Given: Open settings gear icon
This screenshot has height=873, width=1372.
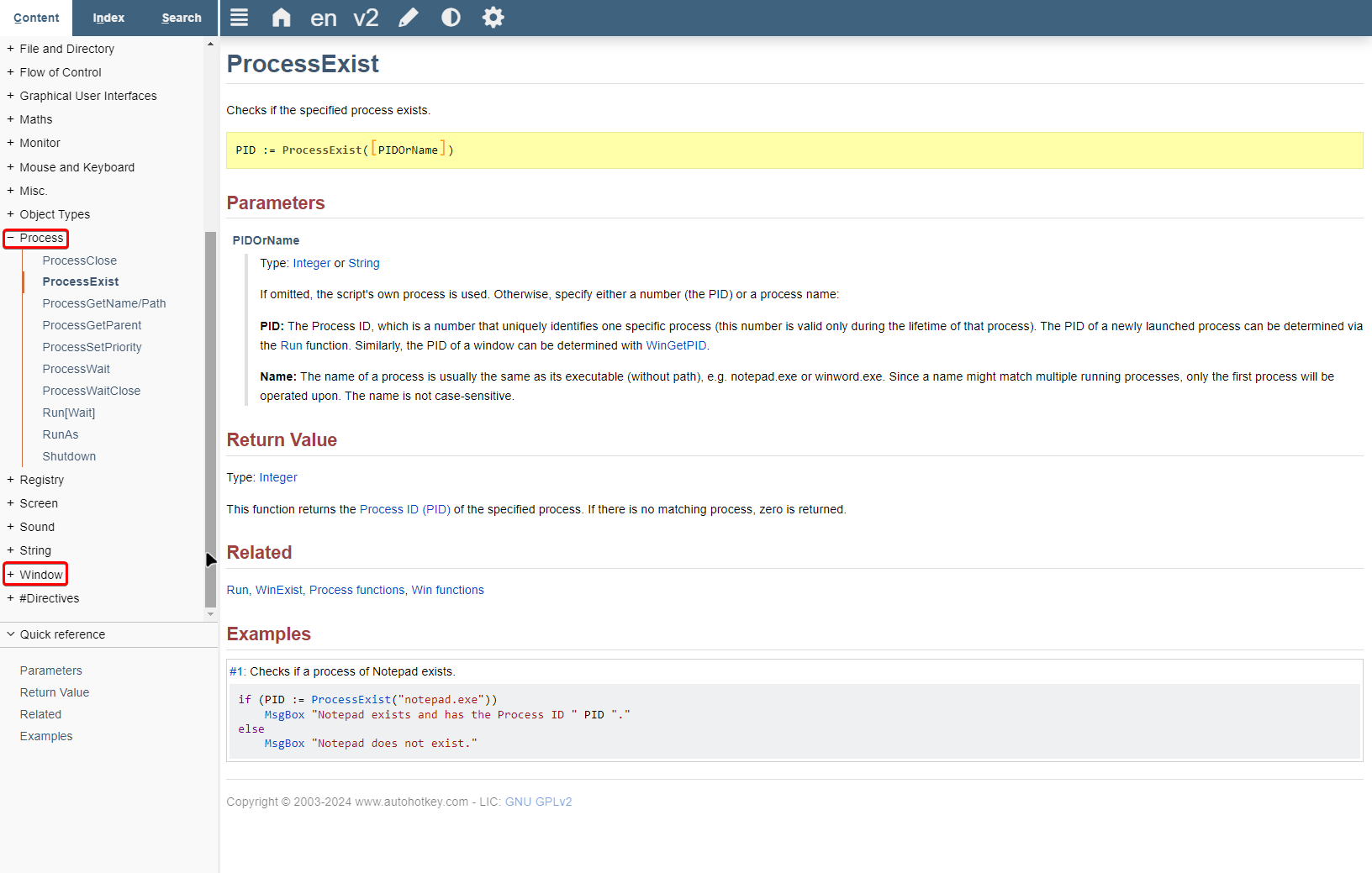Looking at the screenshot, I should [493, 18].
